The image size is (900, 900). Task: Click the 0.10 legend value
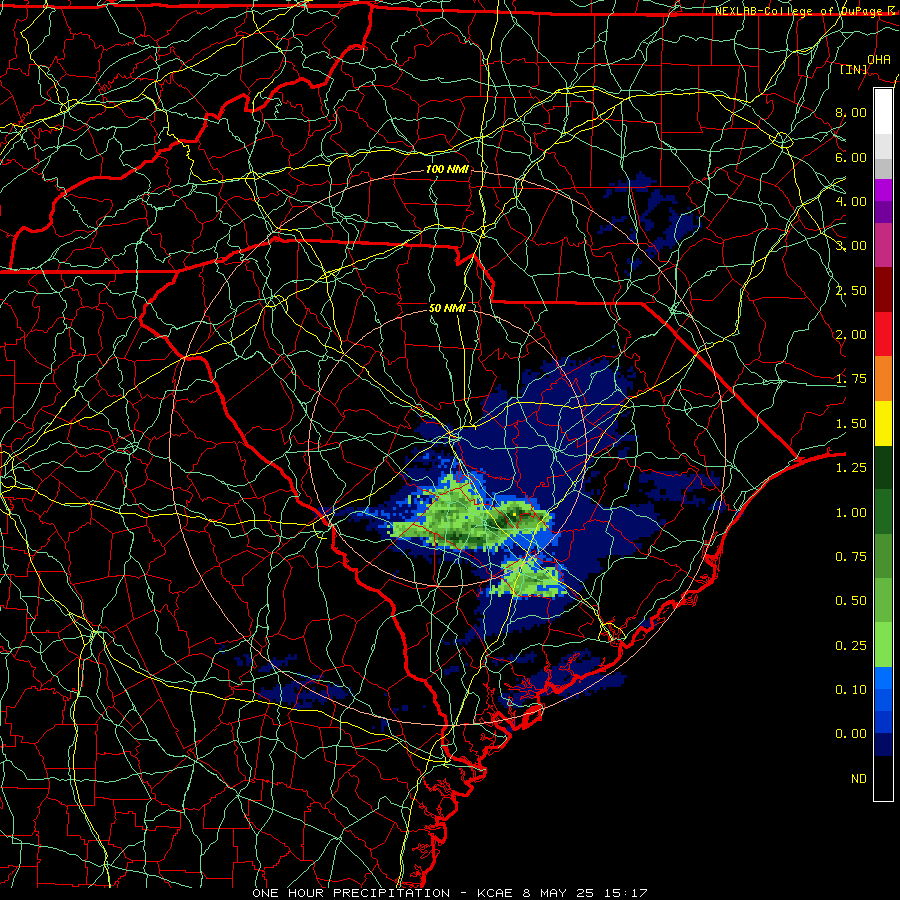851,690
